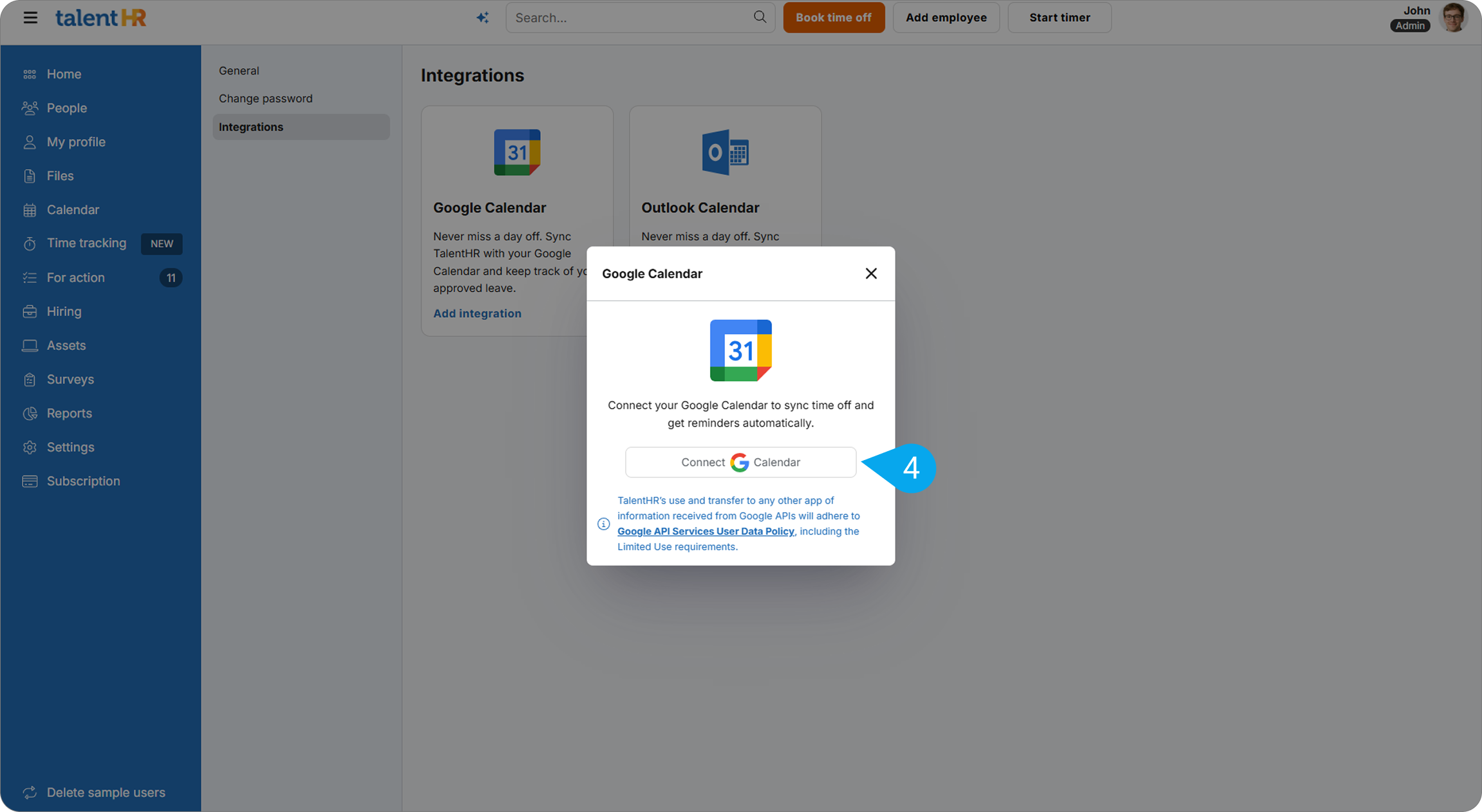Open the hamburger menu icon
This screenshot has height=812, width=1482.
tap(30, 17)
